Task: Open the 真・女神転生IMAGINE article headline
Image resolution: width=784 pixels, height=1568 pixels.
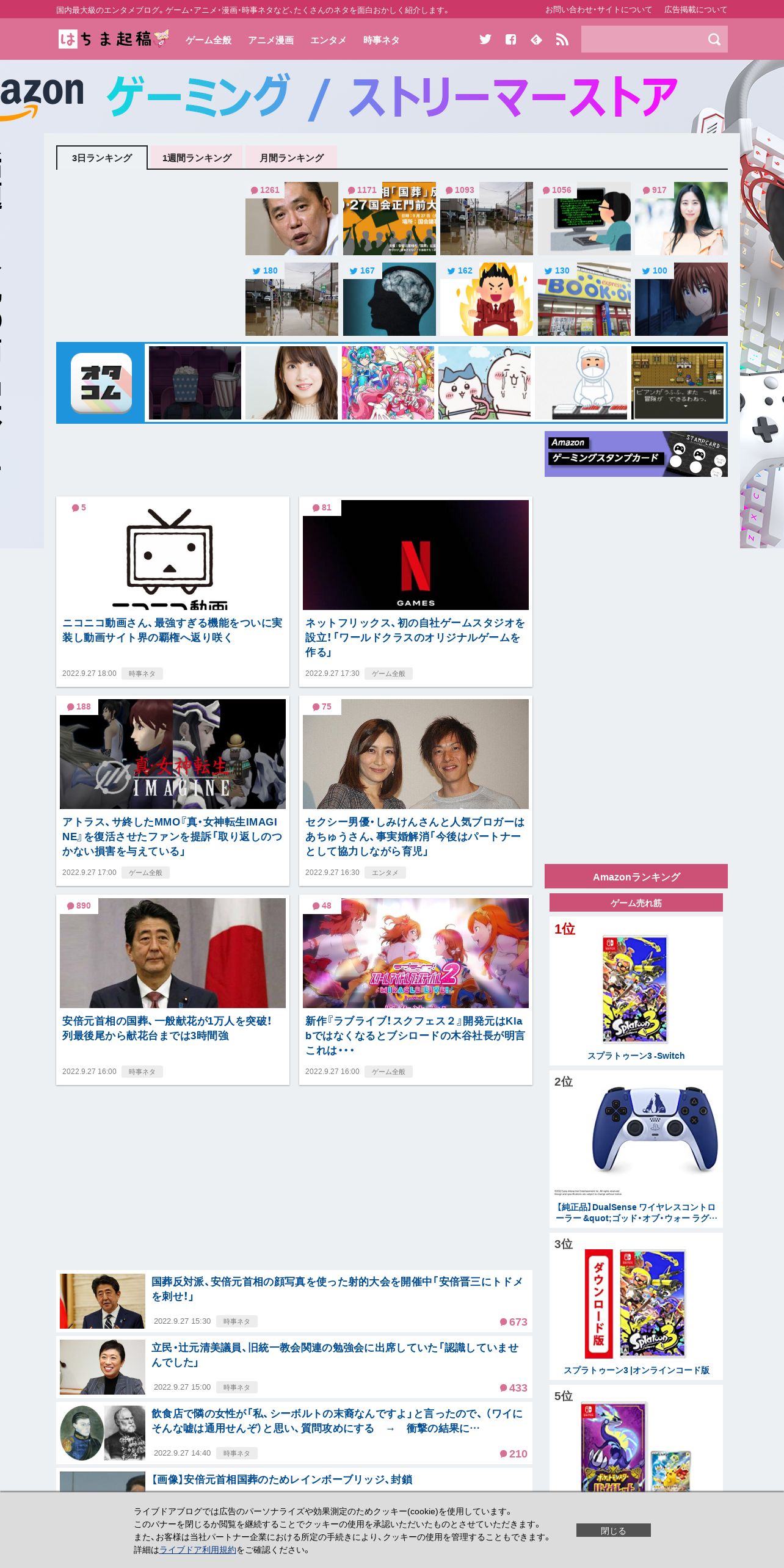Action: click(172, 837)
